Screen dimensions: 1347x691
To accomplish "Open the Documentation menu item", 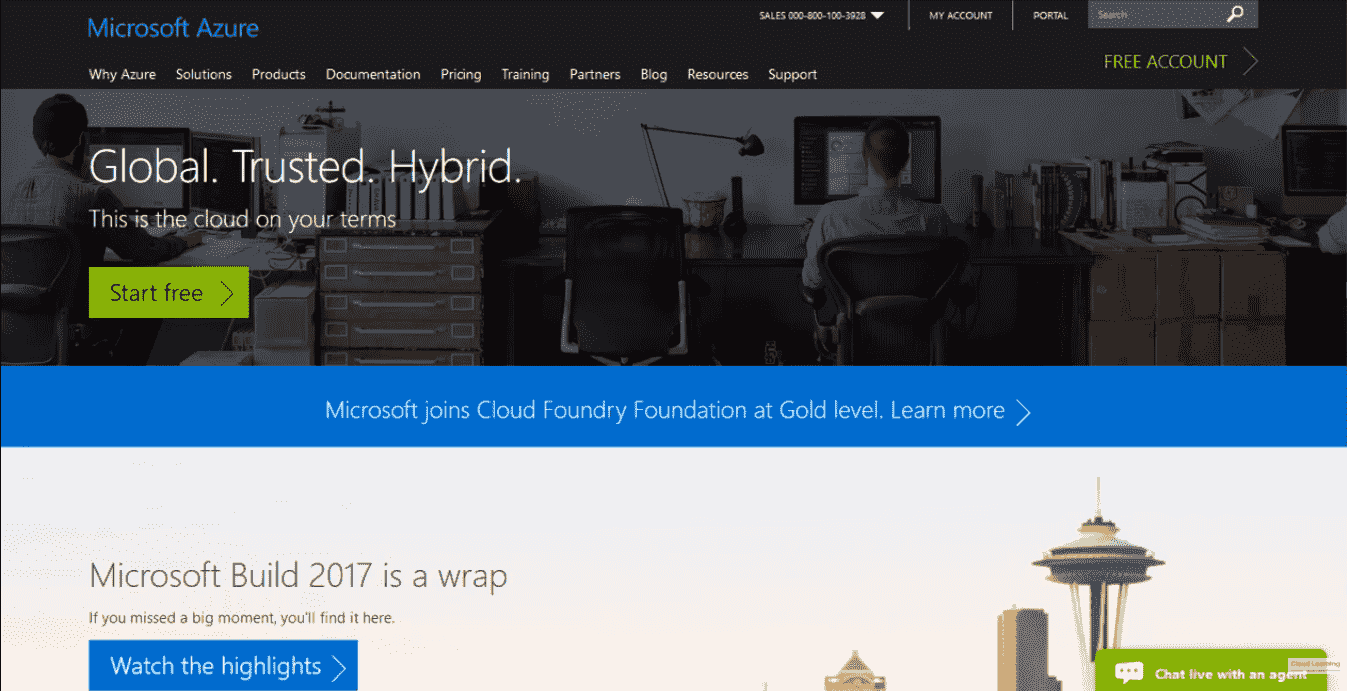I will [x=373, y=74].
